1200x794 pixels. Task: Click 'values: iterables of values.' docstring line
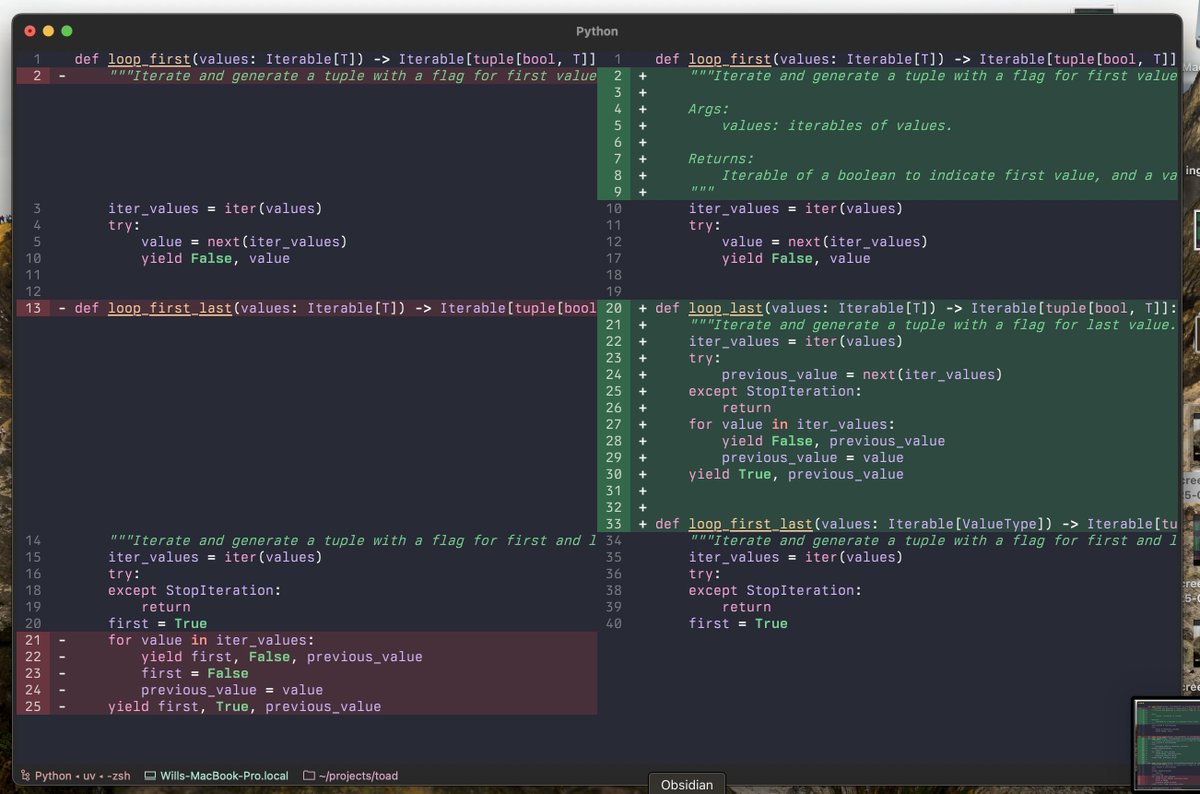click(837, 126)
